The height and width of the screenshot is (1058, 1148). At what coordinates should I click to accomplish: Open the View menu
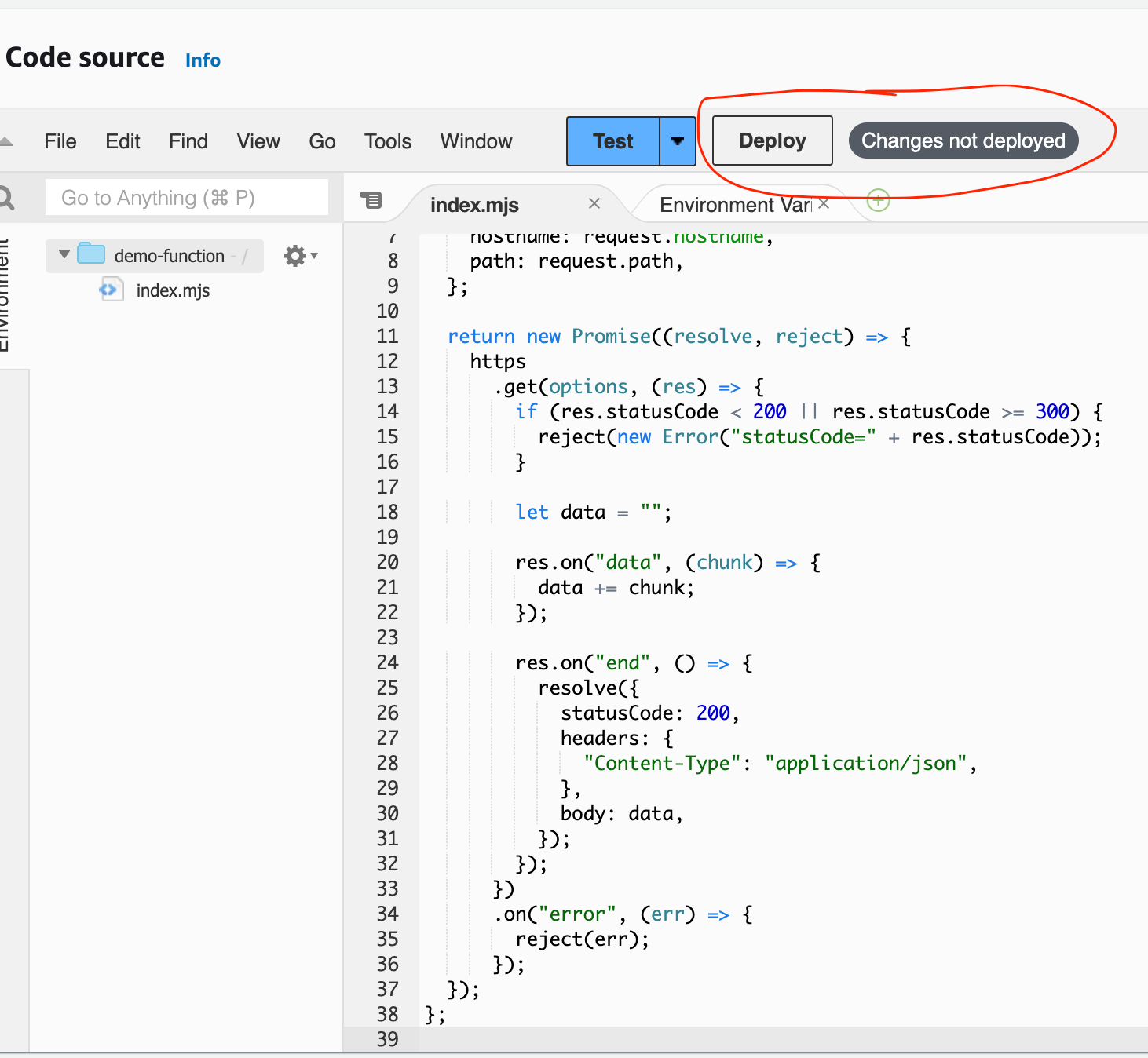pyautogui.click(x=258, y=141)
